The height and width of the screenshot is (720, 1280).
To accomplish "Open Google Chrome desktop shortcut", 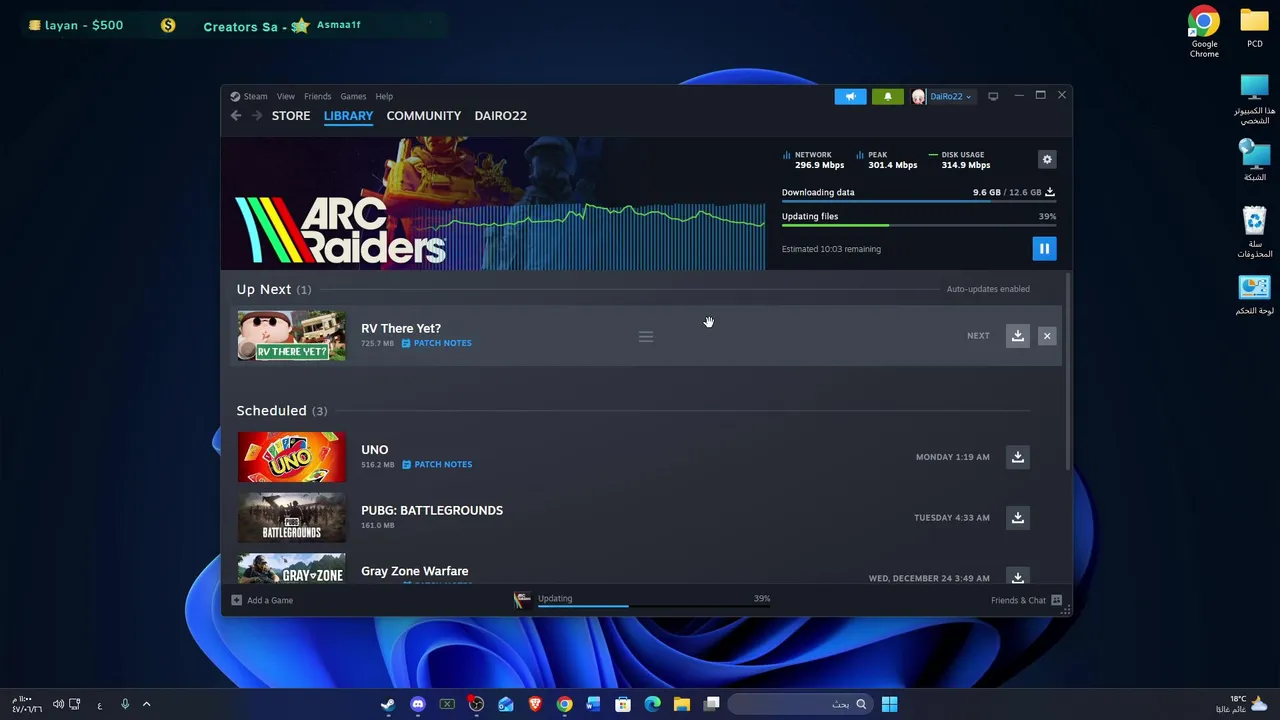I will 1204,33.
